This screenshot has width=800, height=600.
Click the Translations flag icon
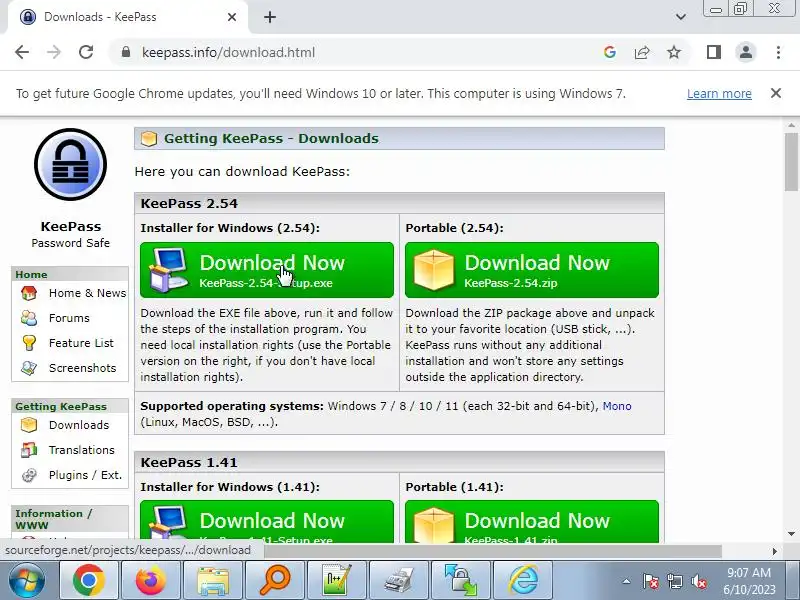click(x=29, y=450)
